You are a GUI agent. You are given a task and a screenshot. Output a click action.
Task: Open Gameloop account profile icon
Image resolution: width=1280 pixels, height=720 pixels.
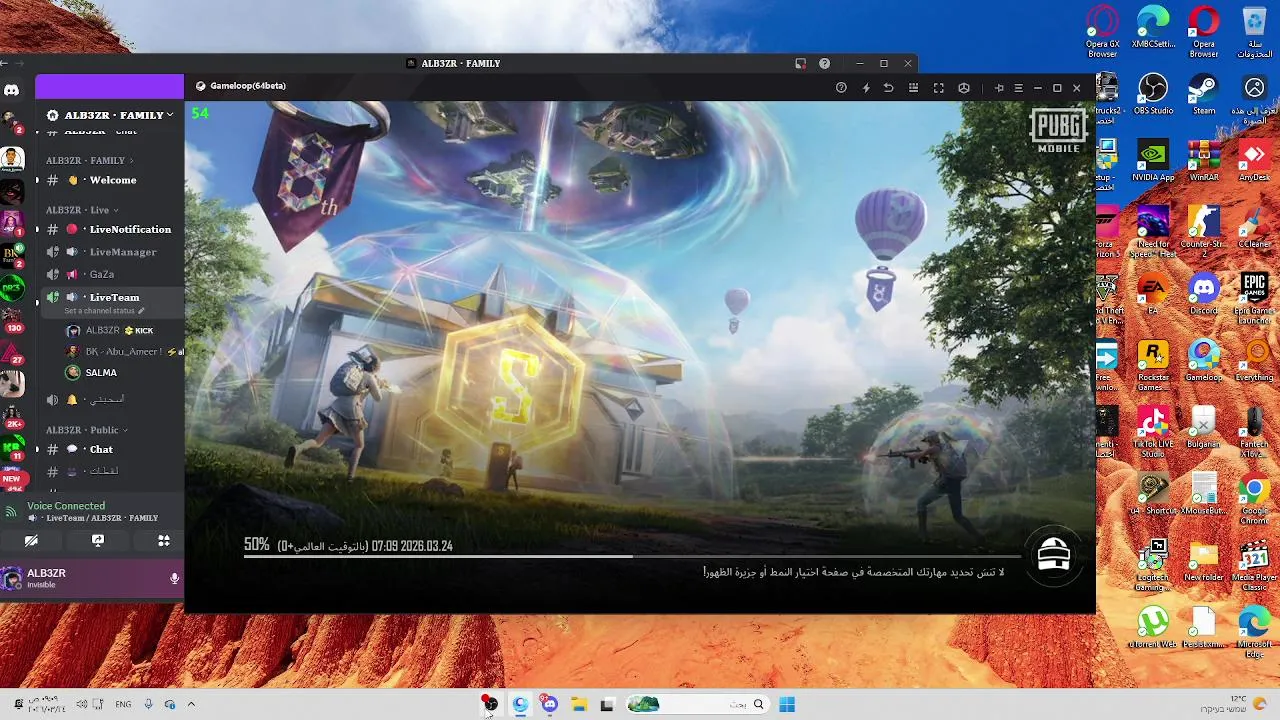(x=964, y=88)
